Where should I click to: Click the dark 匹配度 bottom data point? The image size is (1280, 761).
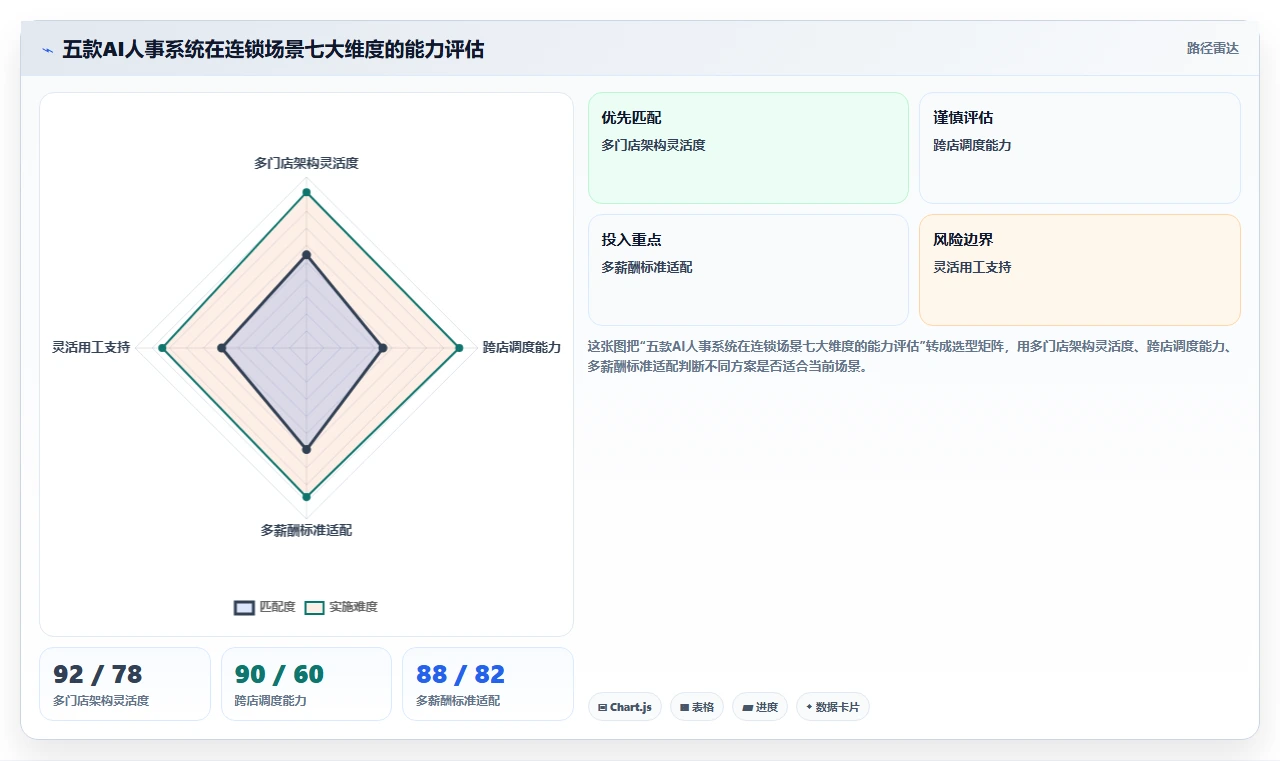[306, 450]
